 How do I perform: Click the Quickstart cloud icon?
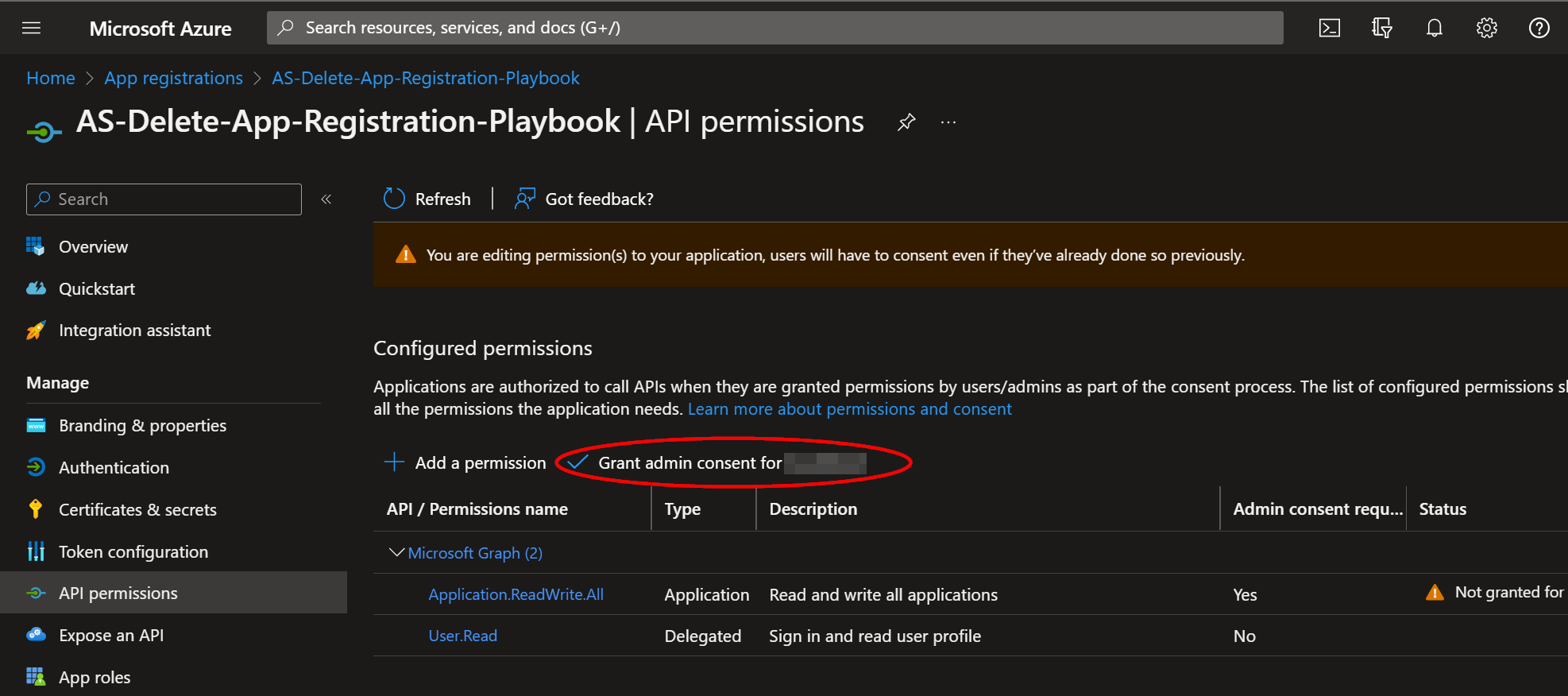point(36,288)
